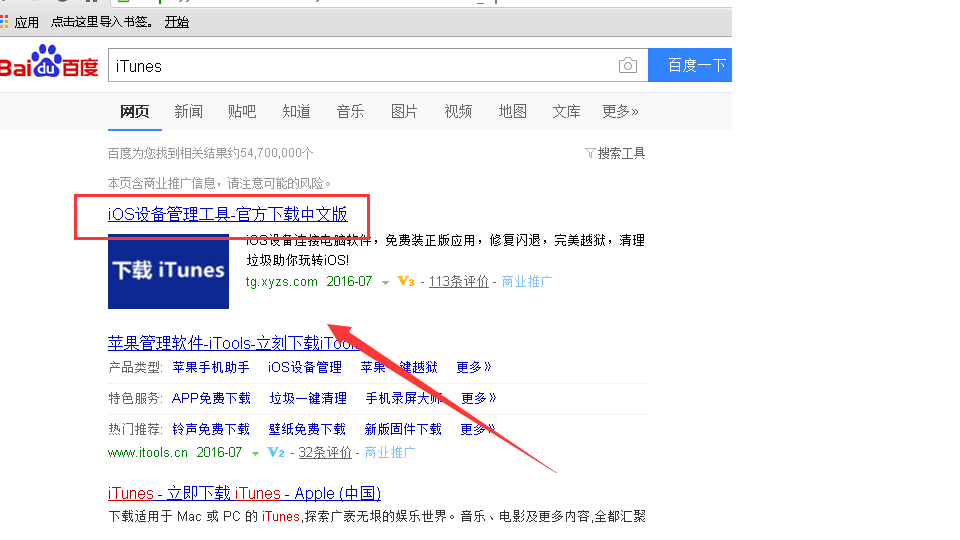Switch to the 文库 tab
Image resolution: width=960 pixels, height=540 pixels.
coord(566,111)
